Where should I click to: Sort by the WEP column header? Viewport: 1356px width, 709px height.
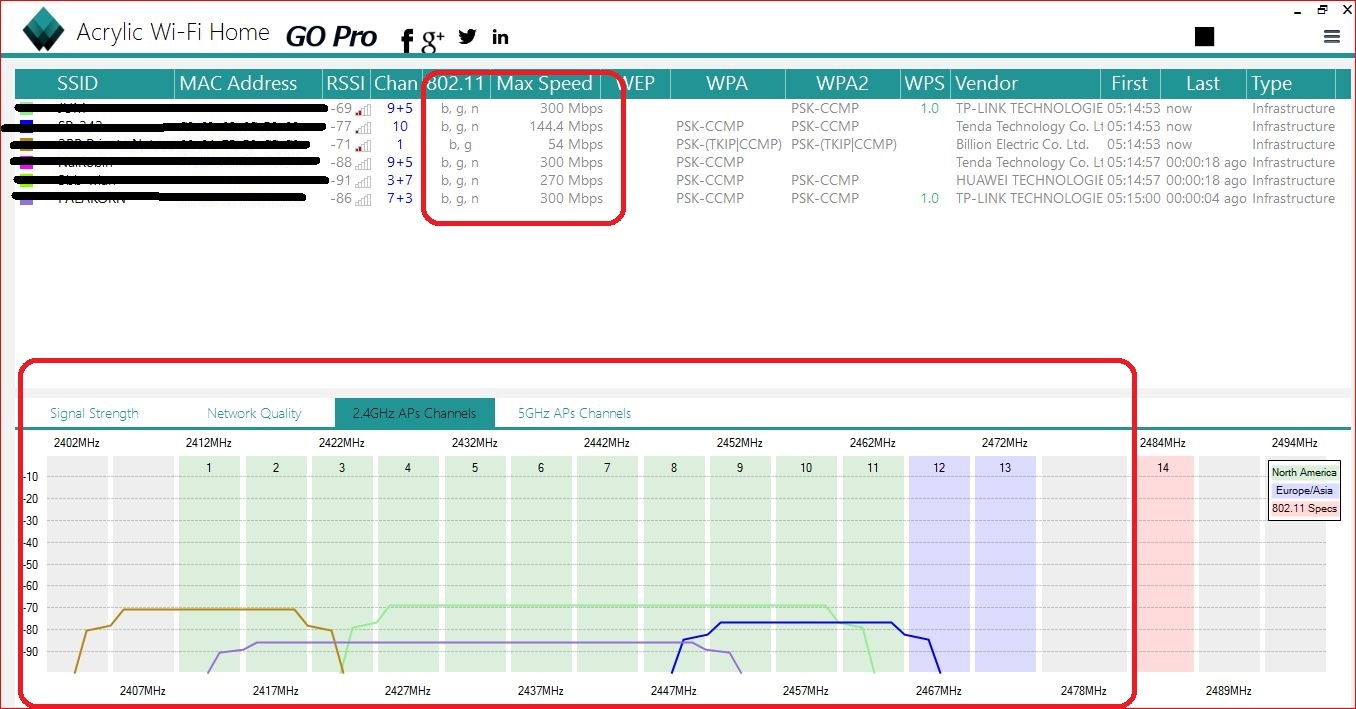(x=635, y=84)
